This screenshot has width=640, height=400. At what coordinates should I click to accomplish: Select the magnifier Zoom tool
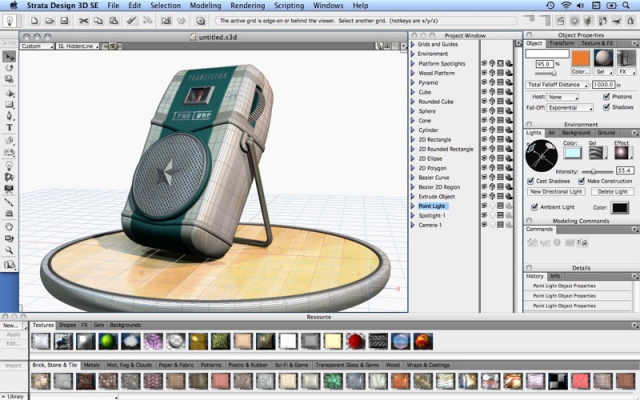tap(9, 250)
